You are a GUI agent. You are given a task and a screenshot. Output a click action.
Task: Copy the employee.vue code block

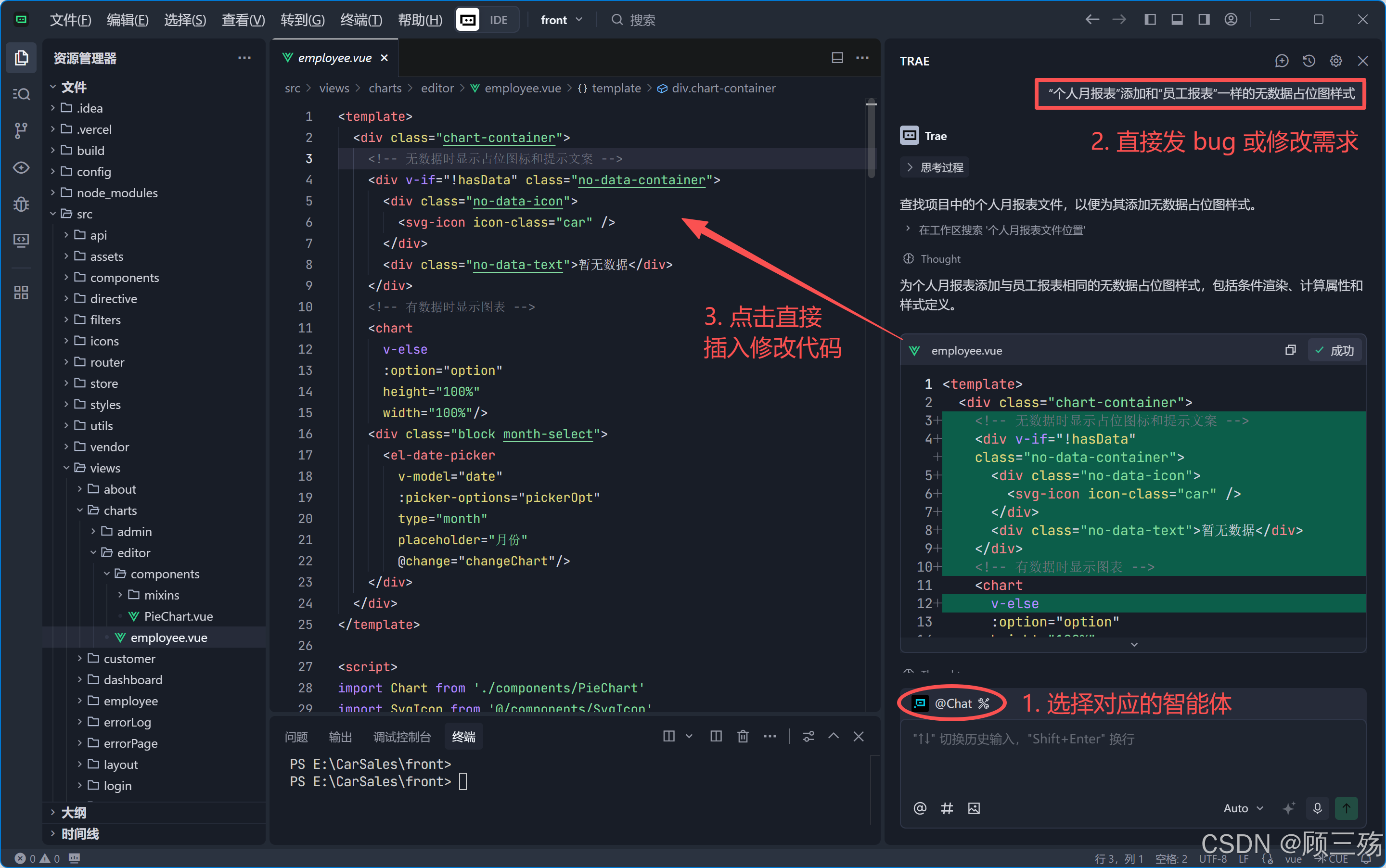(1290, 350)
